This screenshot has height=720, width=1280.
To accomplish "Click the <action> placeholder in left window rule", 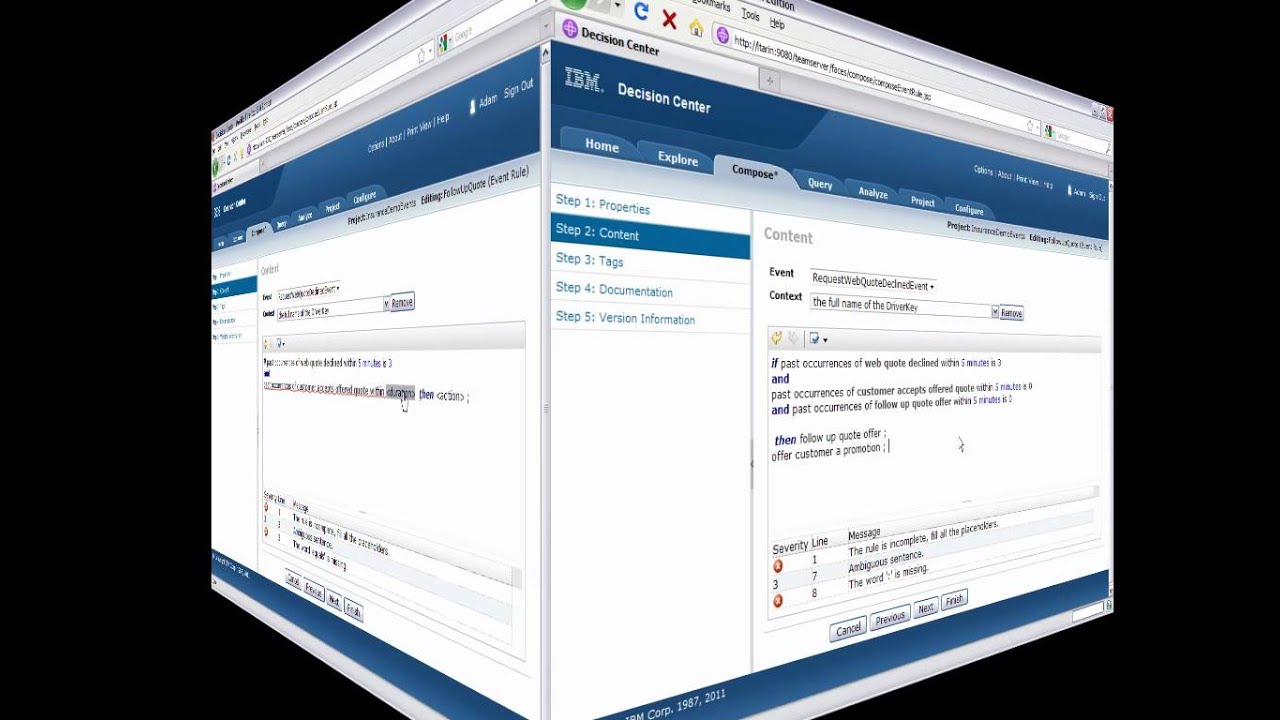I will 452,396.
